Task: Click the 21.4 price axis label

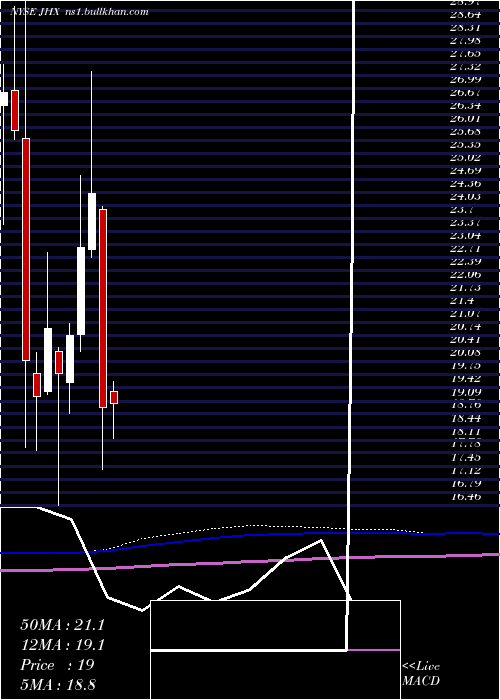Action: pos(462,301)
